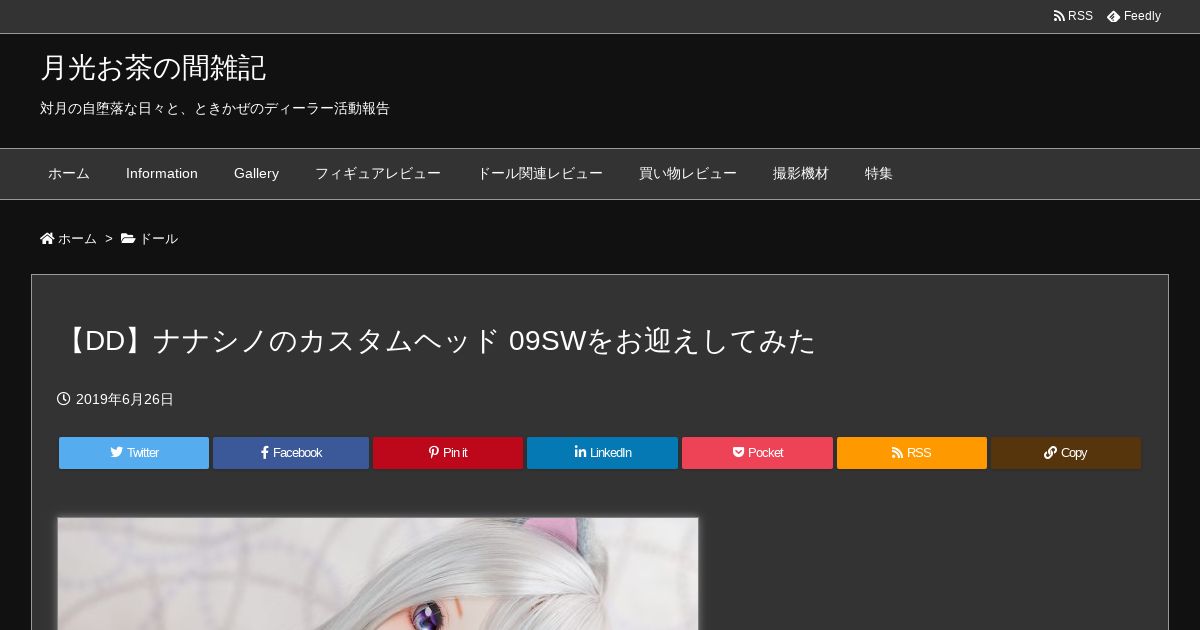The width and height of the screenshot is (1200, 630).
Task: Save the post to Pocket
Action: pyautogui.click(x=757, y=453)
